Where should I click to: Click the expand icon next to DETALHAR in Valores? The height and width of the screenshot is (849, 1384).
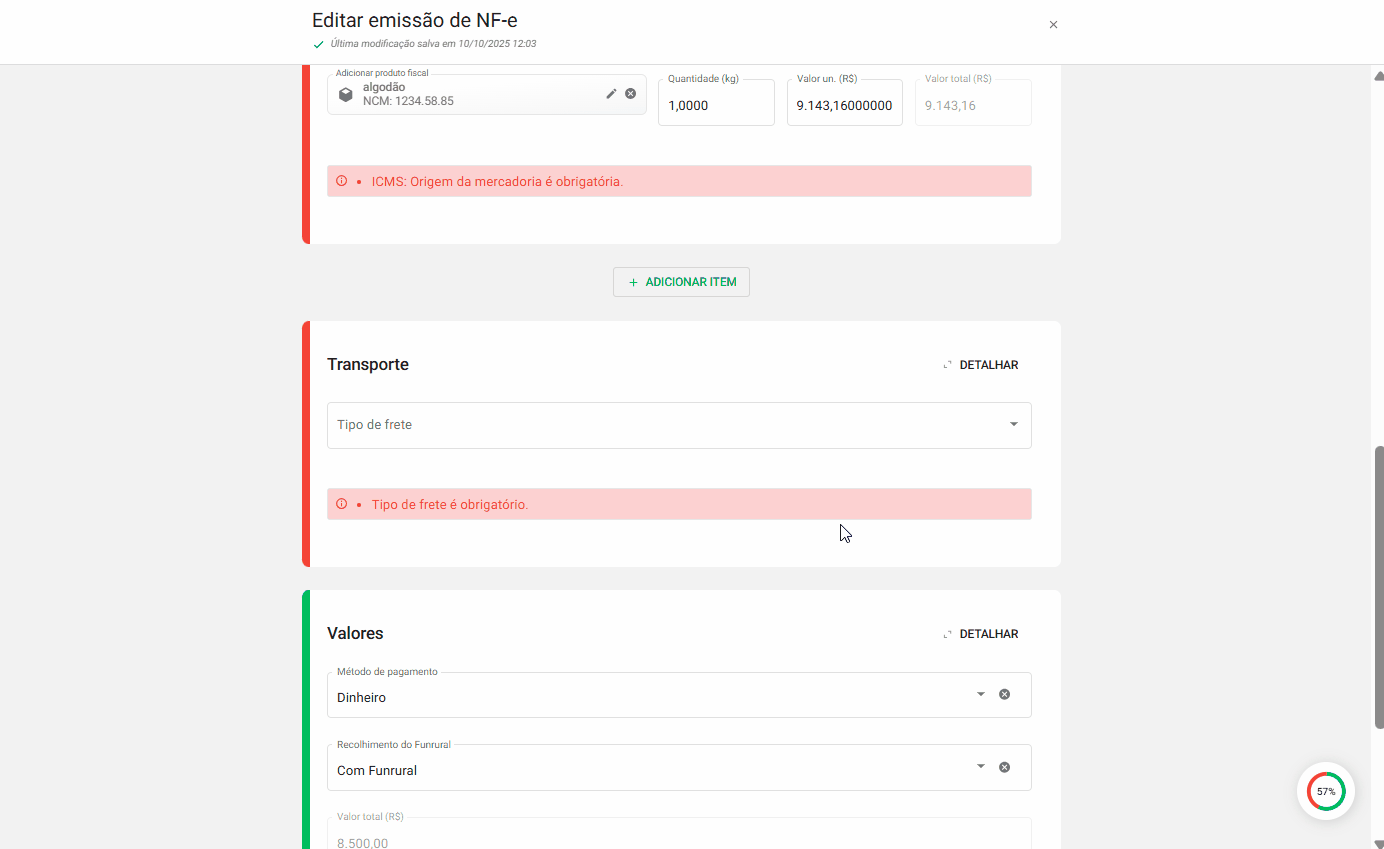pyautogui.click(x=946, y=633)
